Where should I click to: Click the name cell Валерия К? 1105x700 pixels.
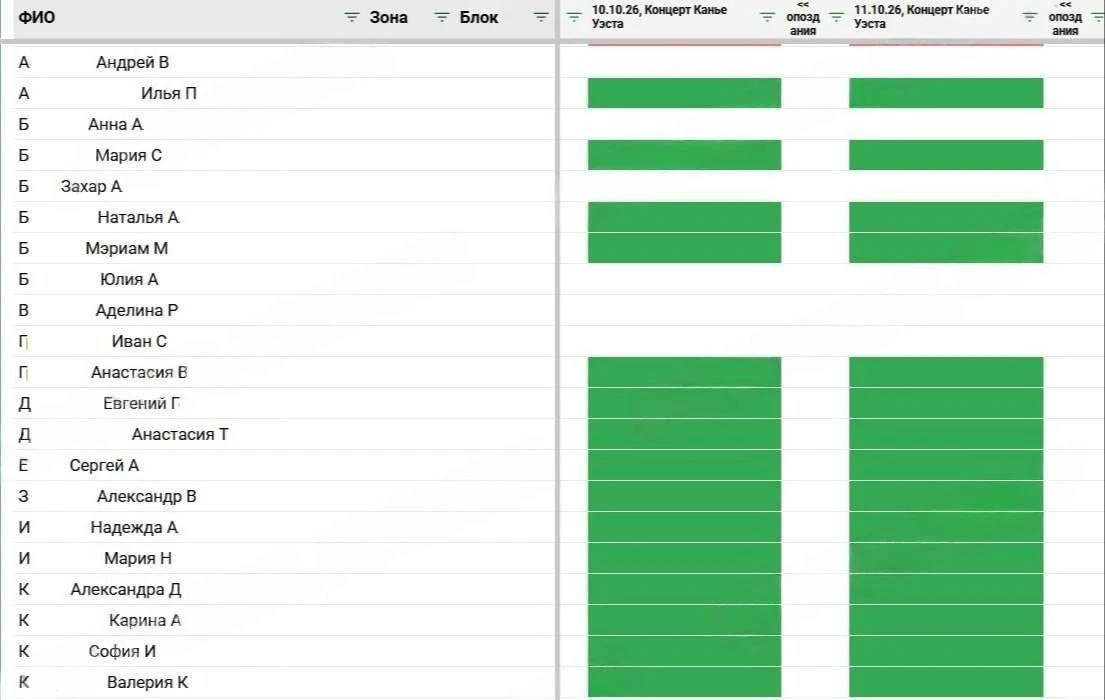147,682
